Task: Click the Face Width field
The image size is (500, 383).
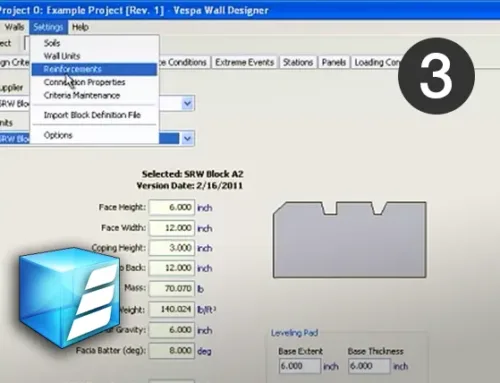Action: pos(171,228)
